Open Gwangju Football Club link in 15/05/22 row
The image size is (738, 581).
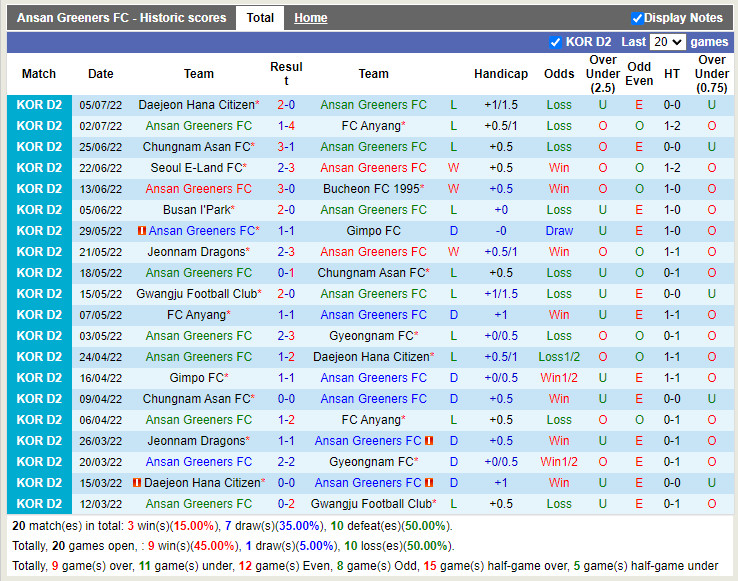[196, 294]
